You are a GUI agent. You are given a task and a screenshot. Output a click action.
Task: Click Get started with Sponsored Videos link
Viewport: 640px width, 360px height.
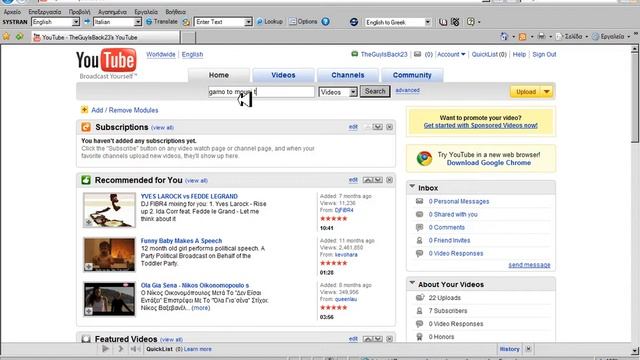click(x=480, y=125)
